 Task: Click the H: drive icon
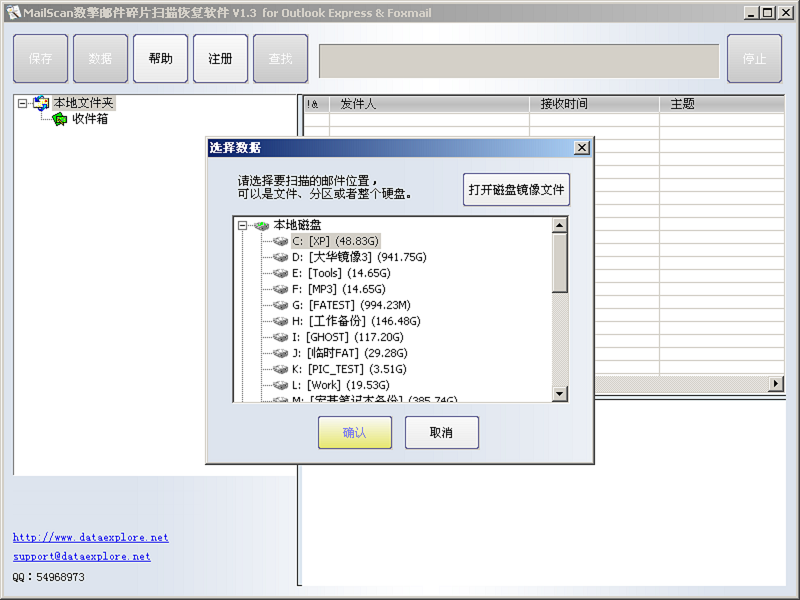[x=281, y=321]
